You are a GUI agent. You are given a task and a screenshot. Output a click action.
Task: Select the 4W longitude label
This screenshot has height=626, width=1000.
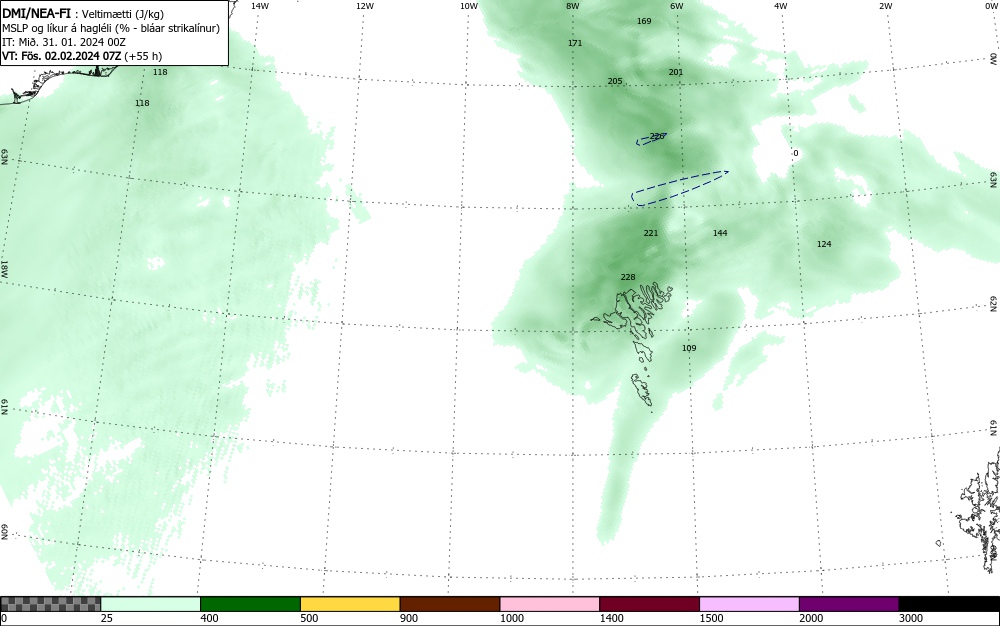[781, 6]
